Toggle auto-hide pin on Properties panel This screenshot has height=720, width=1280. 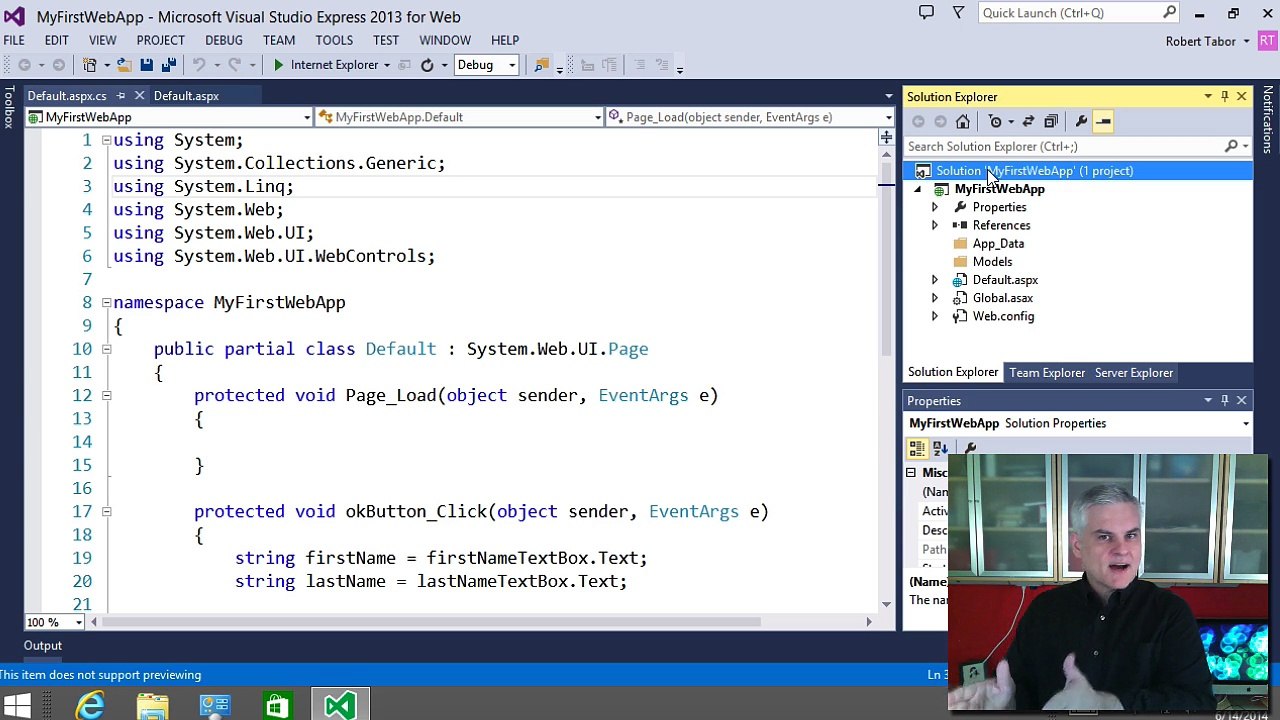coord(1224,401)
